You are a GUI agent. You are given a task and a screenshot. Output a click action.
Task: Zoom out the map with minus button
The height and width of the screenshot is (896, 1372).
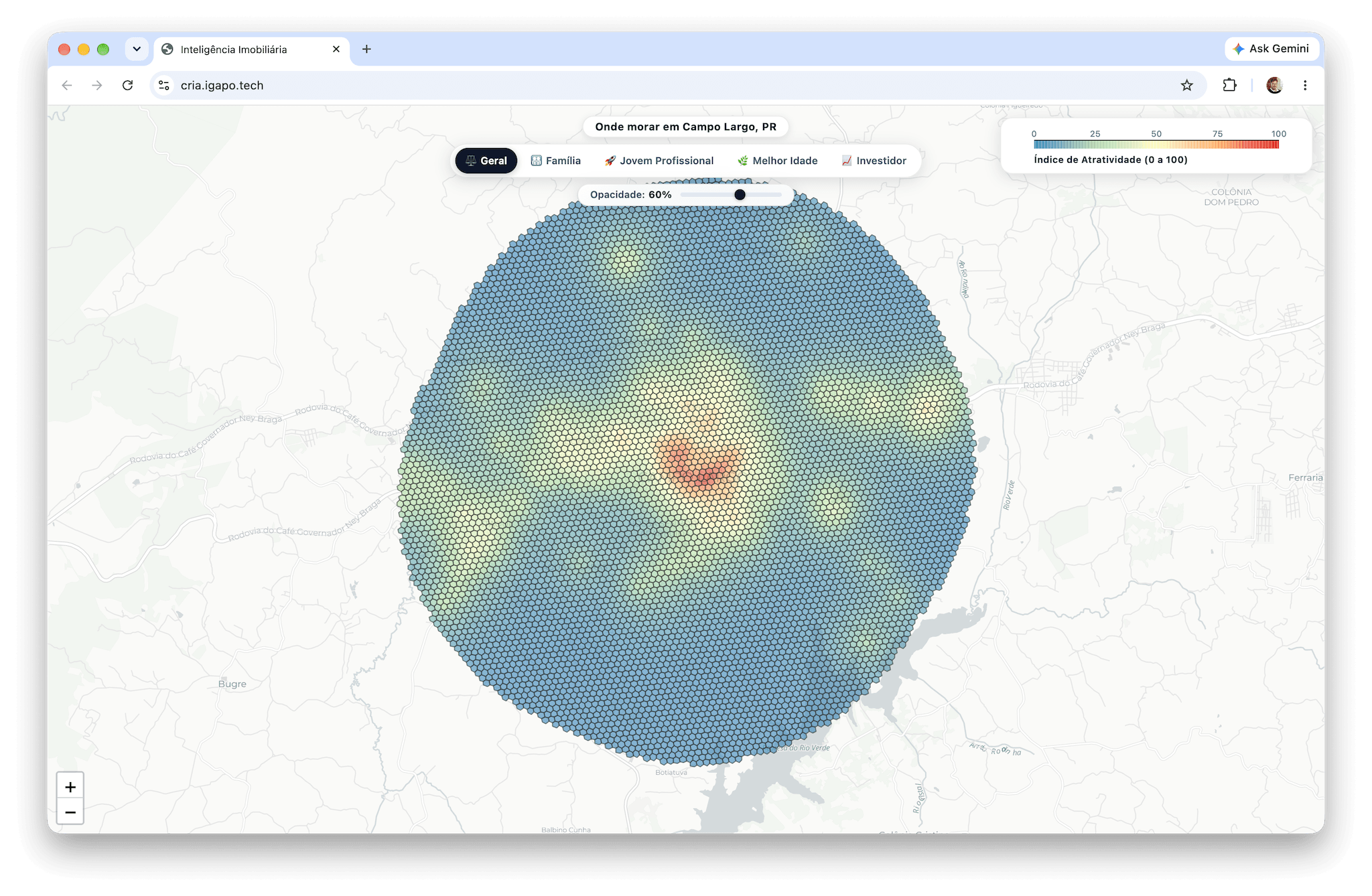coord(70,812)
